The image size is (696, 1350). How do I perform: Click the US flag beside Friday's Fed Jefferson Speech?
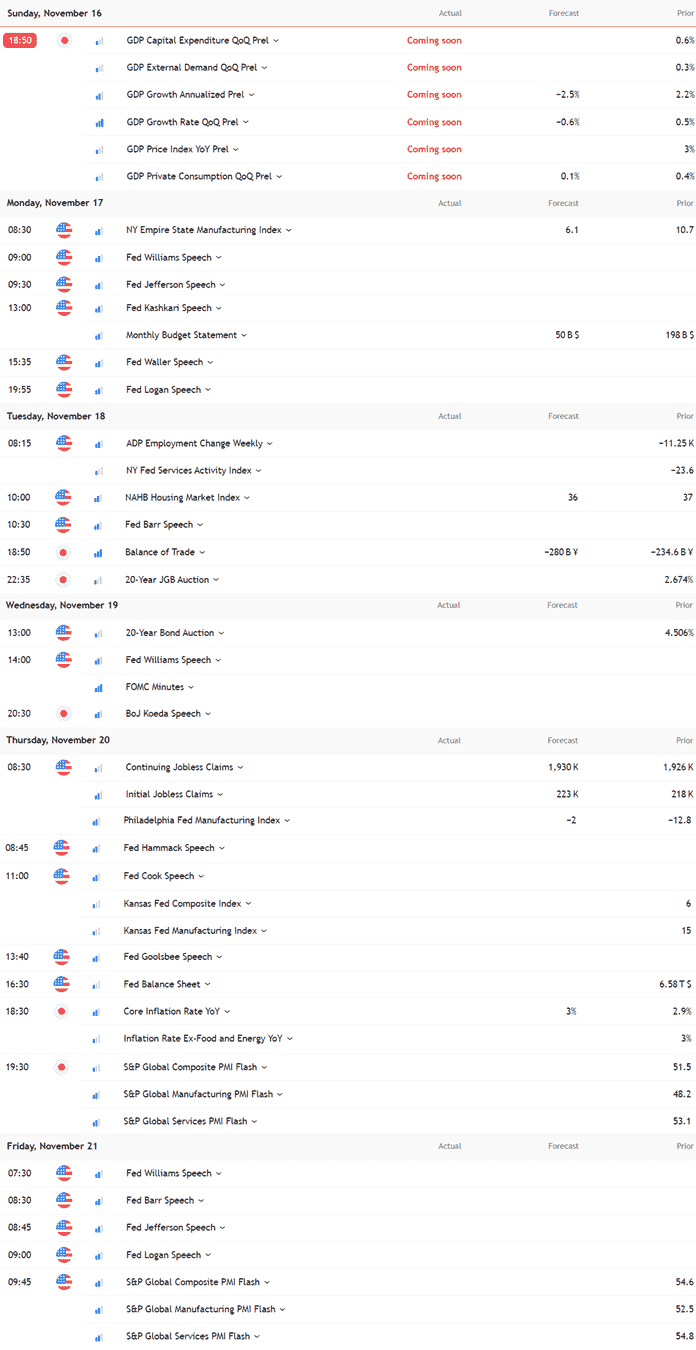[x=63, y=1227]
